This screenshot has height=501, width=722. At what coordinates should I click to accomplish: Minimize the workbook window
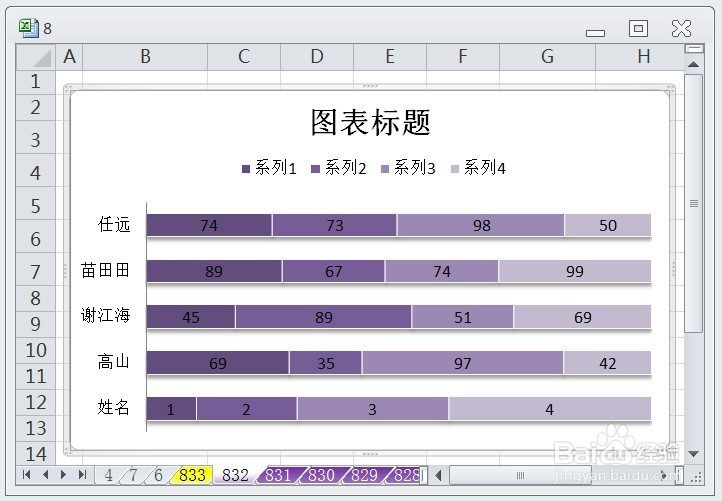coord(595,33)
